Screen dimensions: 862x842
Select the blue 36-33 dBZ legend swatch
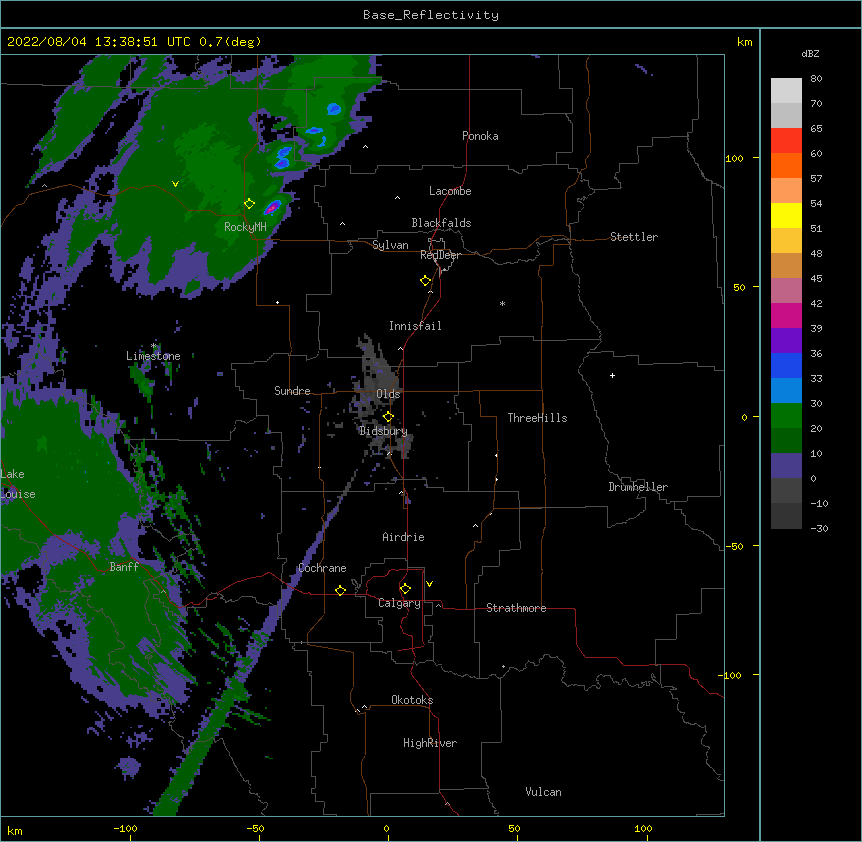(786, 365)
